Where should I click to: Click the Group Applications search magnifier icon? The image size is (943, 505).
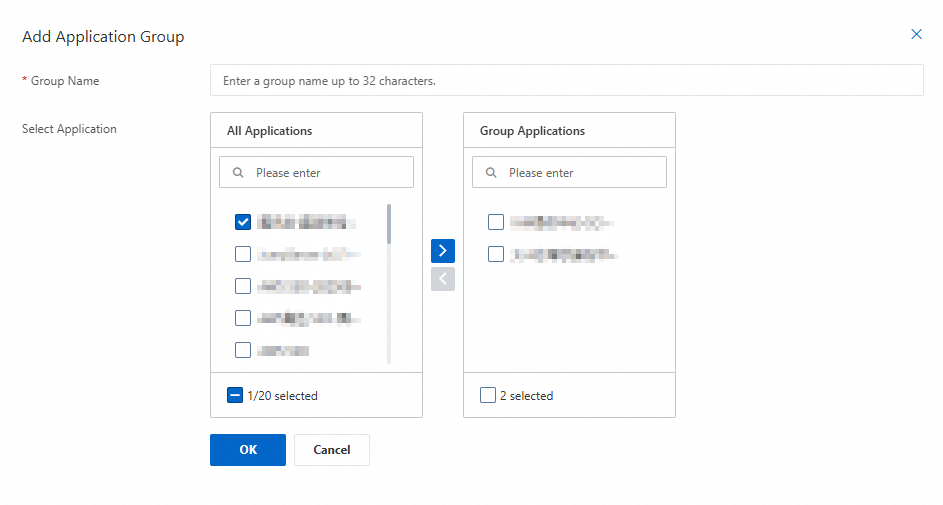pos(491,173)
